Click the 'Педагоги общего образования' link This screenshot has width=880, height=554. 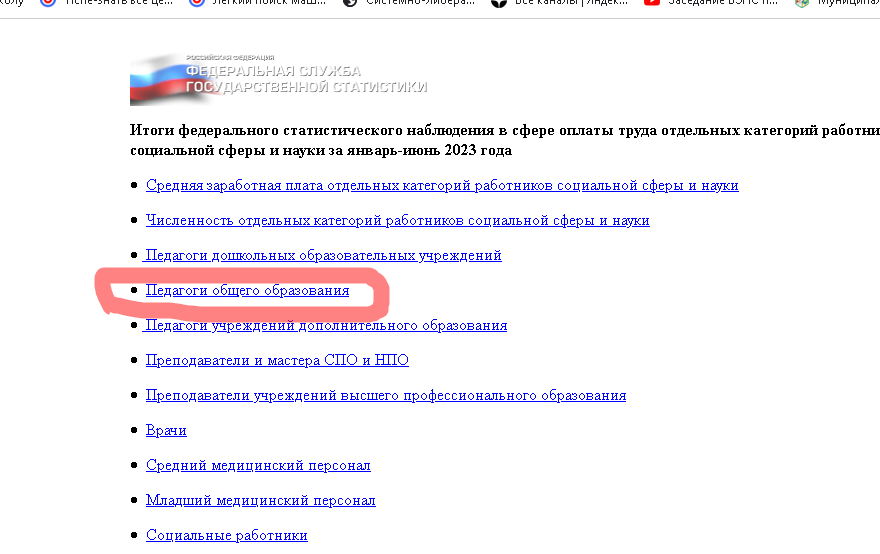(x=248, y=290)
